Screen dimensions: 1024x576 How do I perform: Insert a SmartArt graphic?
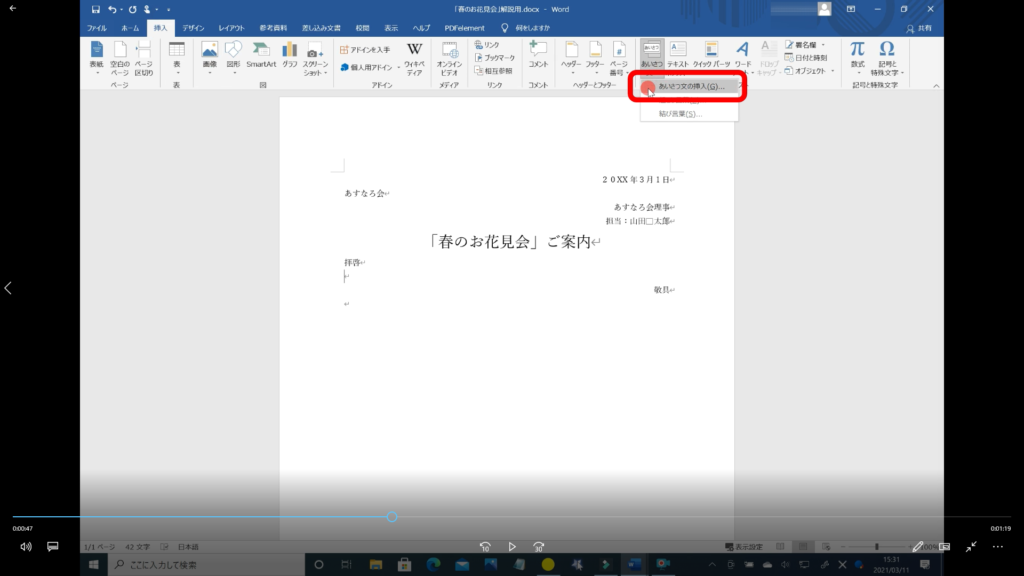click(x=261, y=56)
